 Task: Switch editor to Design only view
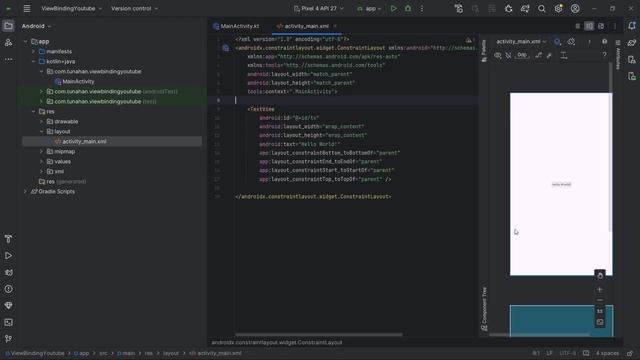(x=601, y=26)
